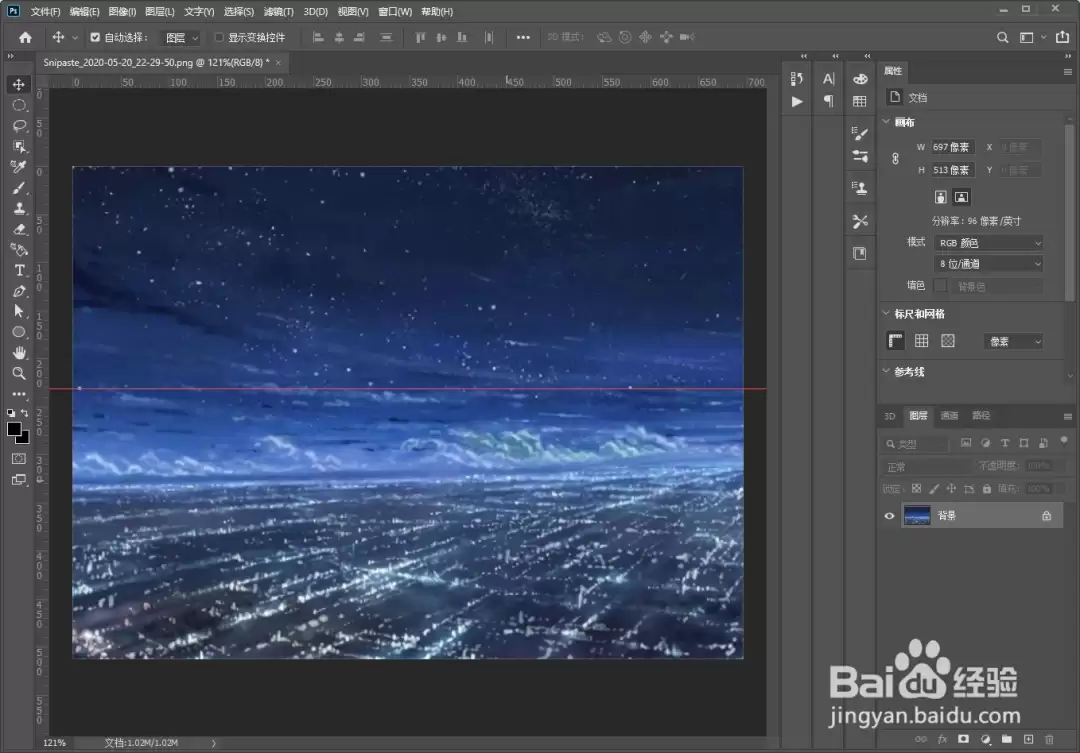This screenshot has height=753, width=1080.
Task: Collapse the 参考线 section
Action: (x=886, y=371)
